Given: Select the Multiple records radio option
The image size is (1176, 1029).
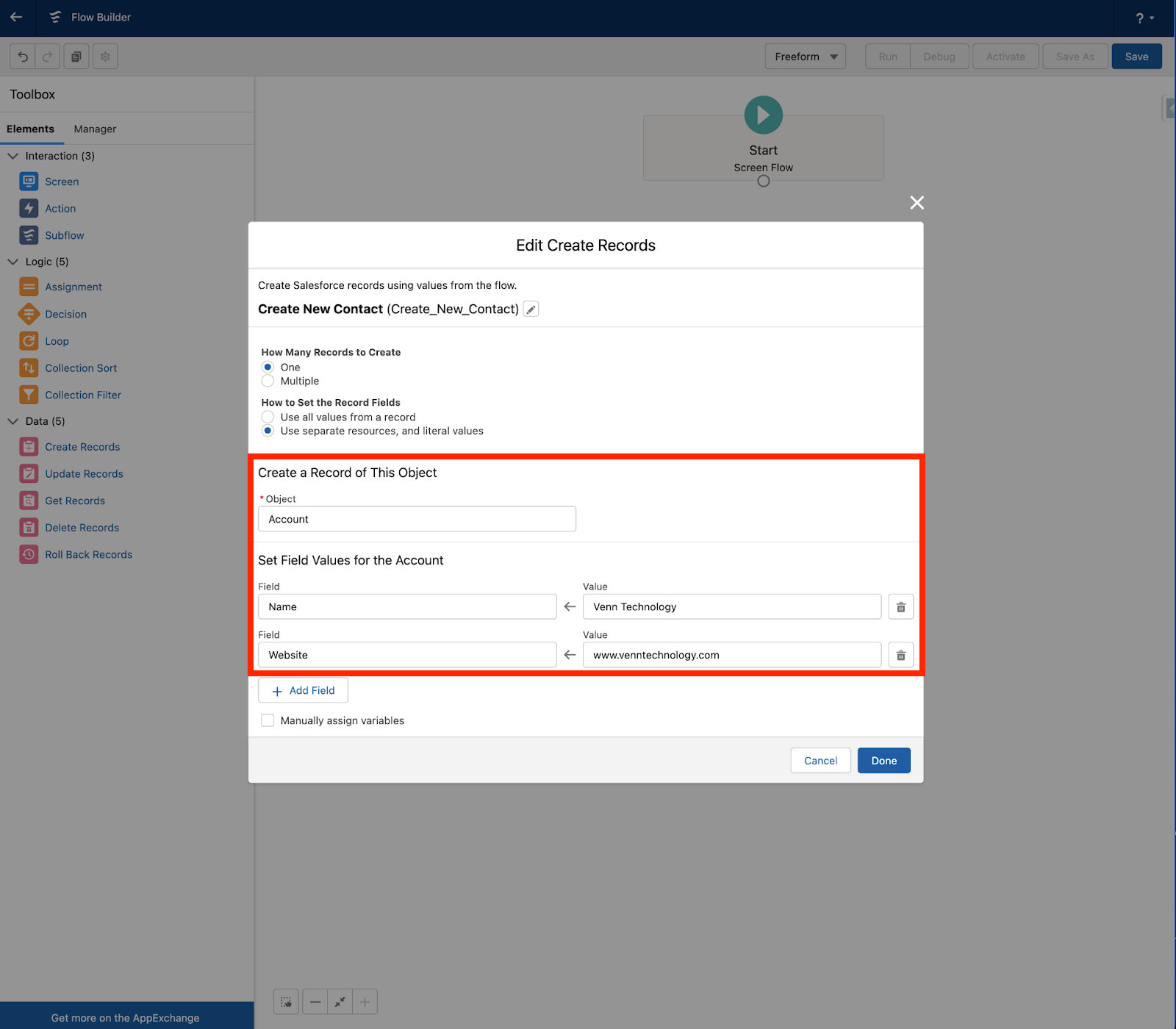Looking at the screenshot, I should click(268, 381).
